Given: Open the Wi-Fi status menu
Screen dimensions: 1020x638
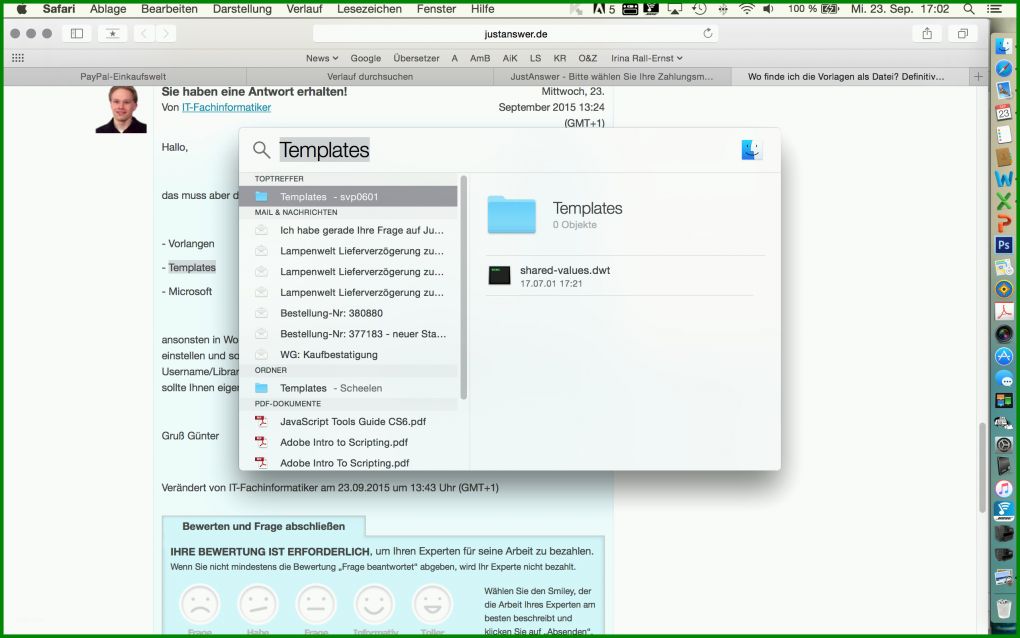Looking at the screenshot, I should (x=747, y=9).
